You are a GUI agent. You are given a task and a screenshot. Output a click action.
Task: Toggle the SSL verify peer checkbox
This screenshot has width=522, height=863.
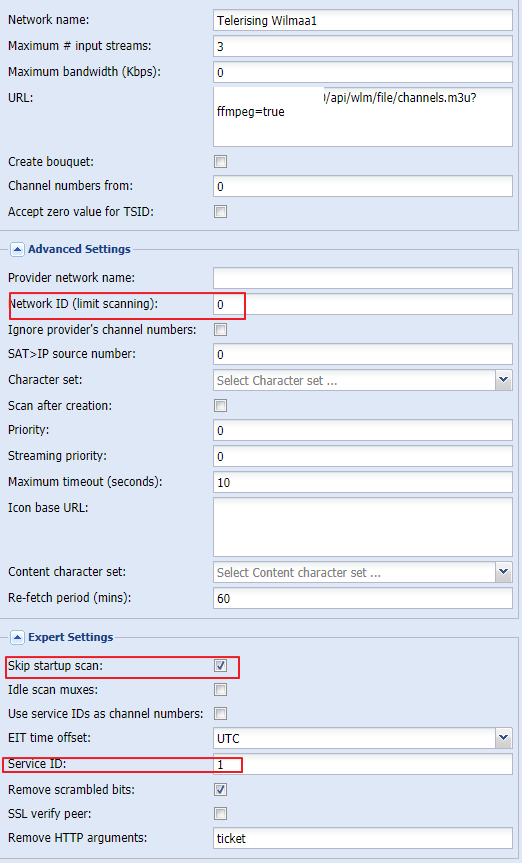(220, 813)
